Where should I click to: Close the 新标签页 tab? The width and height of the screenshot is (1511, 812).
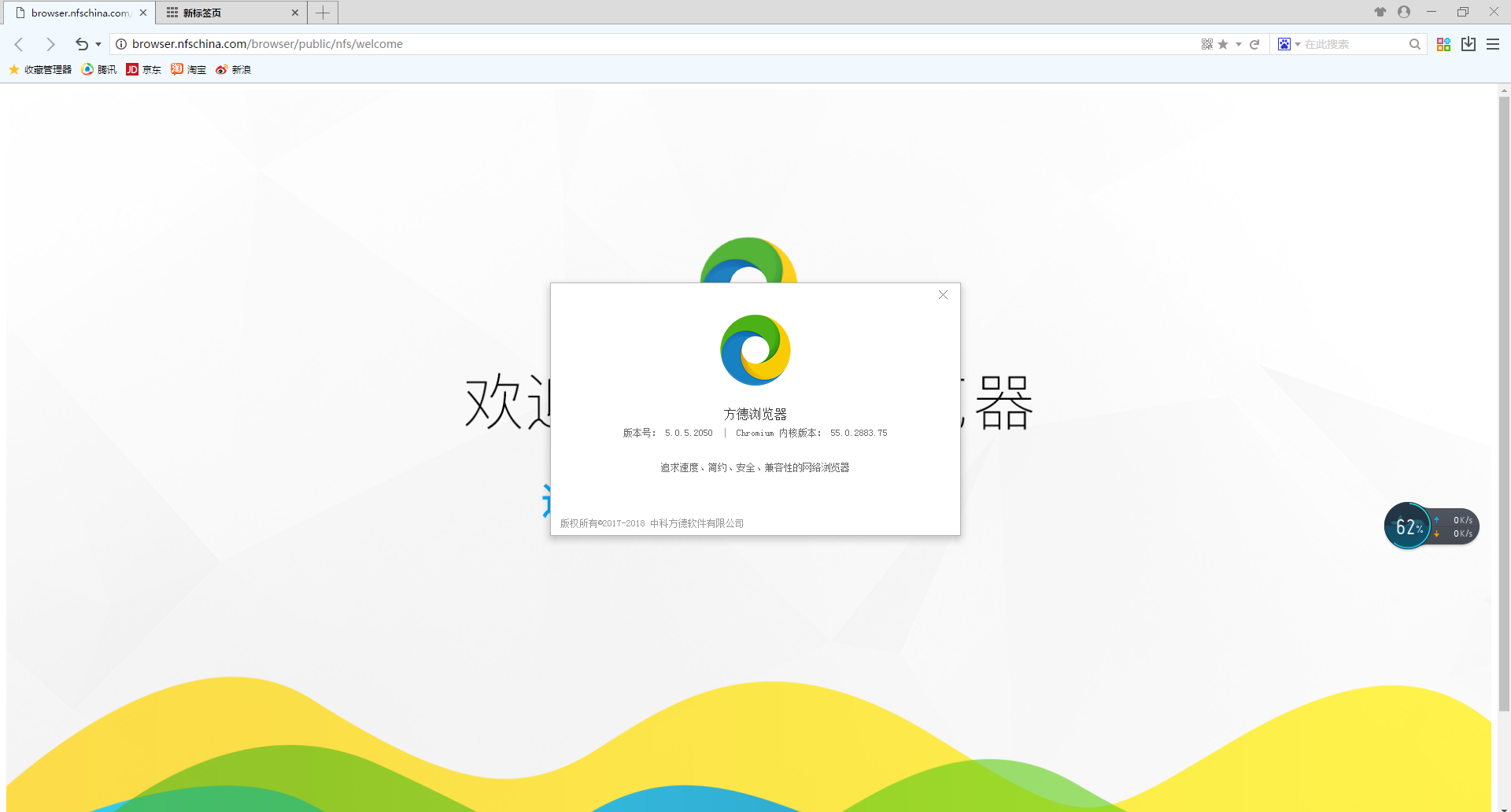[295, 13]
